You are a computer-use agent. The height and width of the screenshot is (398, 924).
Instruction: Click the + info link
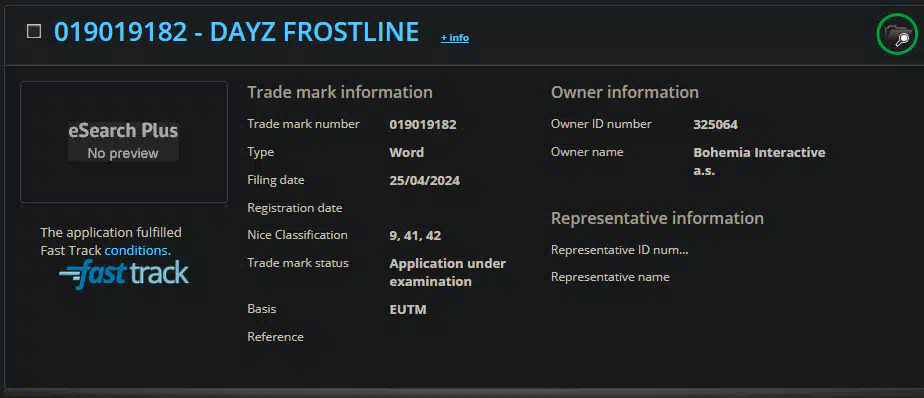pyautogui.click(x=455, y=38)
